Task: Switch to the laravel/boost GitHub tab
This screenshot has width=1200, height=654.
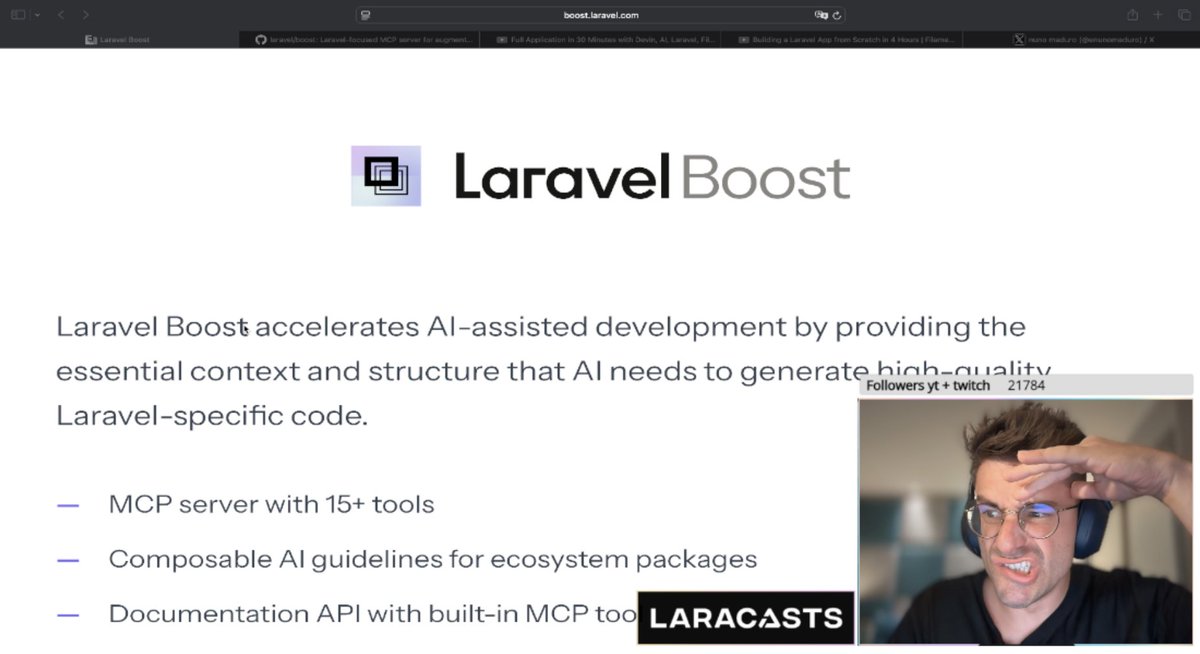Action: click(360, 40)
